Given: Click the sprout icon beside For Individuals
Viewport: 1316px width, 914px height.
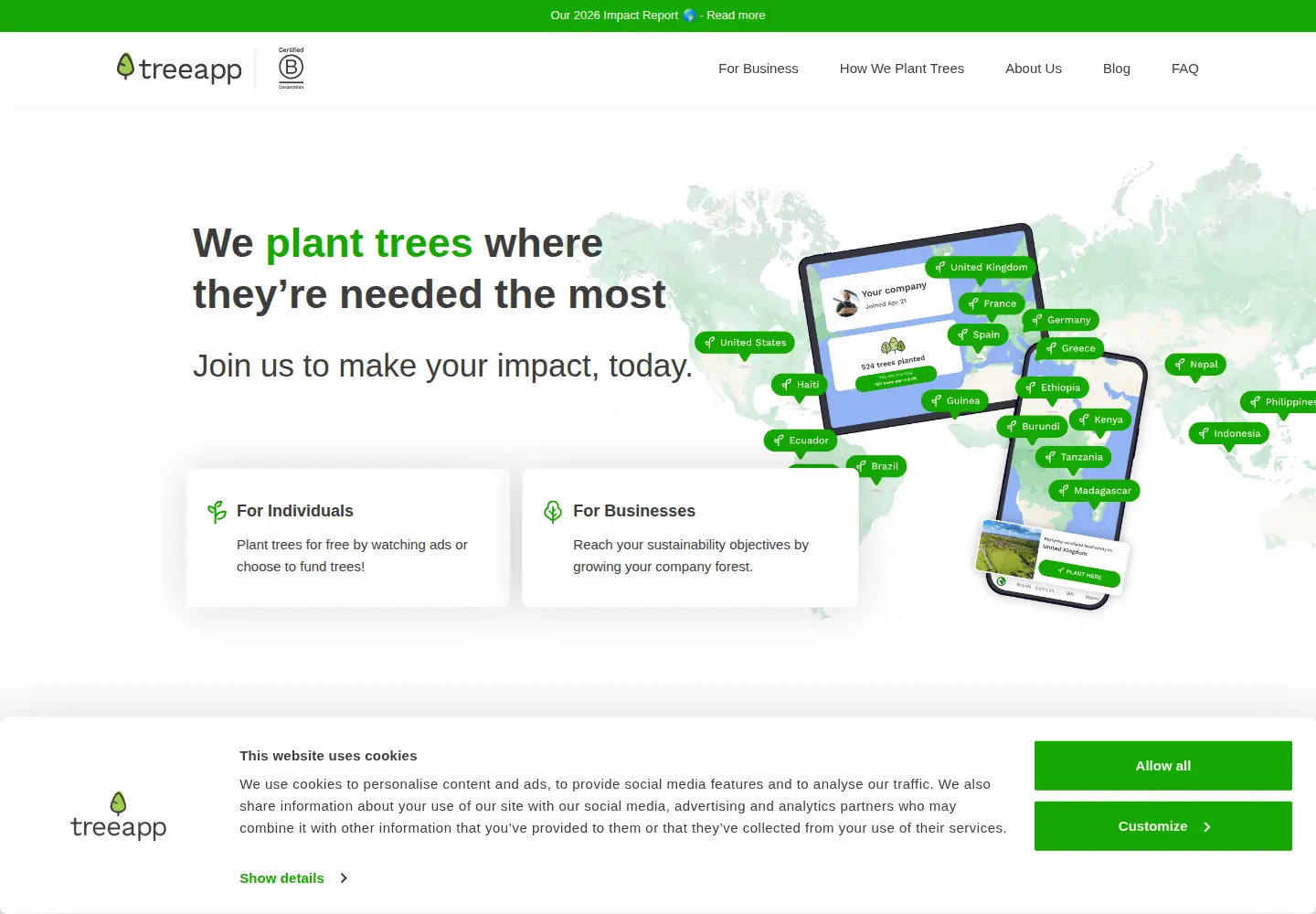Looking at the screenshot, I should [x=217, y=512].
